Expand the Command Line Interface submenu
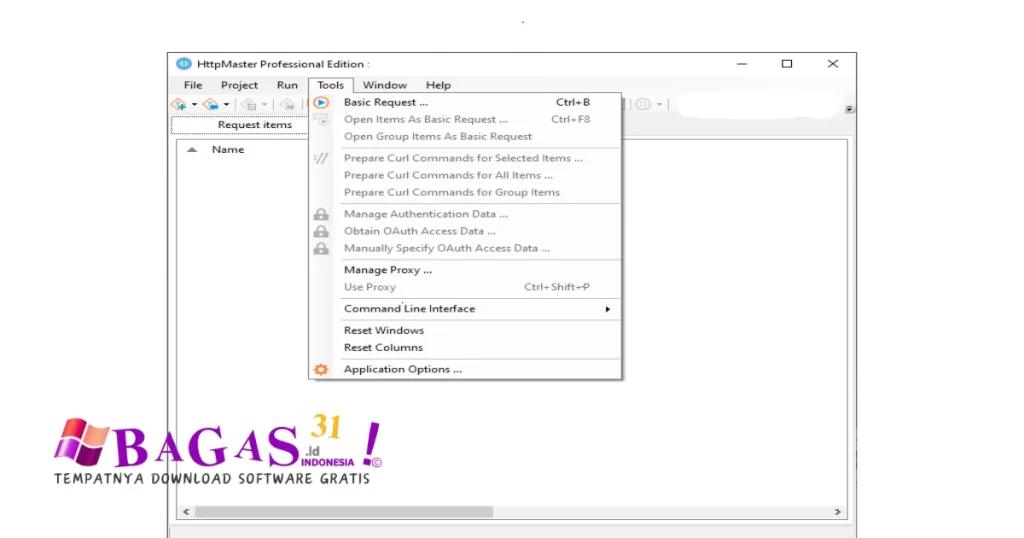 click(x=466, y=308)
